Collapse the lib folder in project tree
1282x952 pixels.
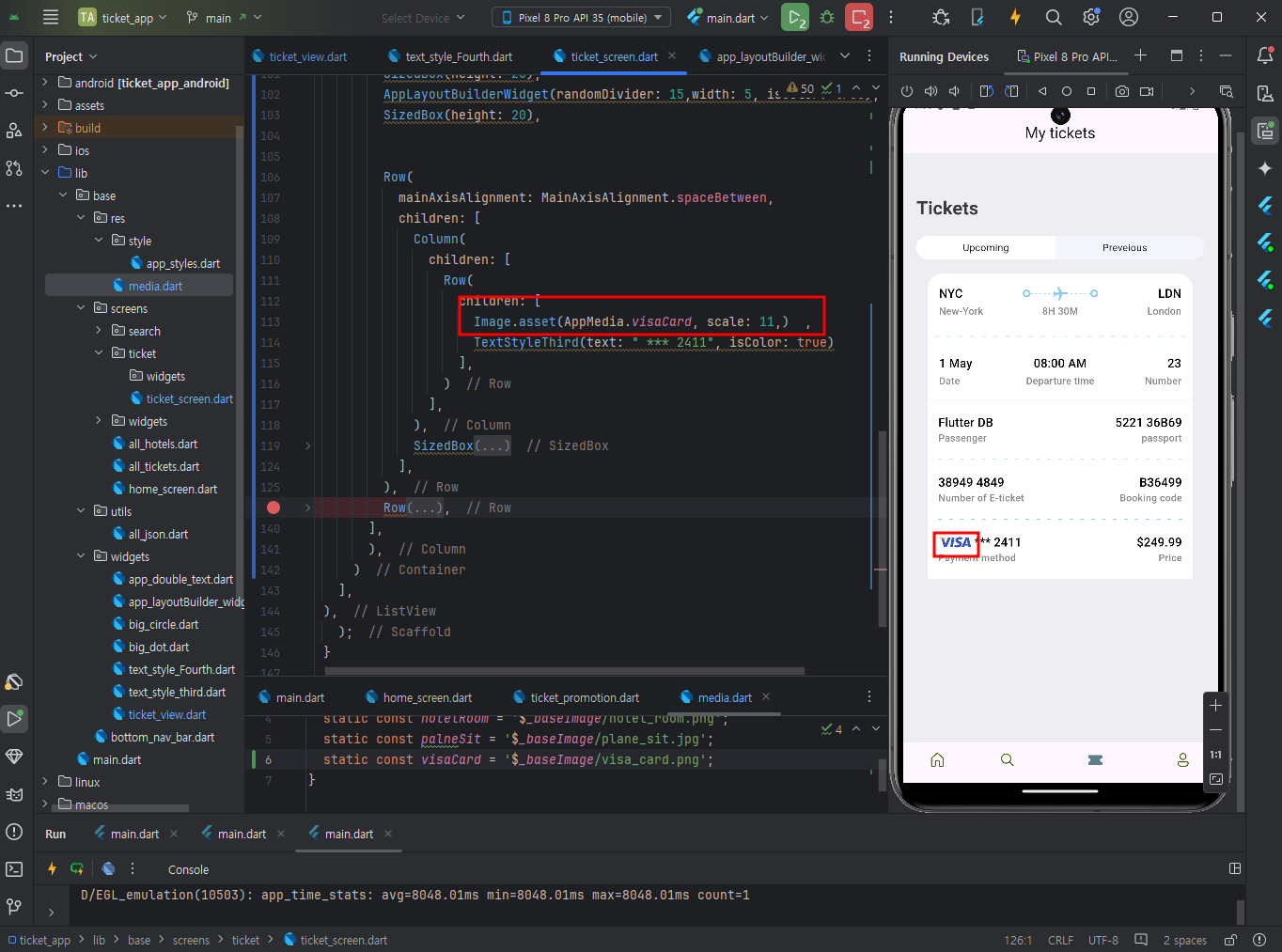(x=44, y=173)
